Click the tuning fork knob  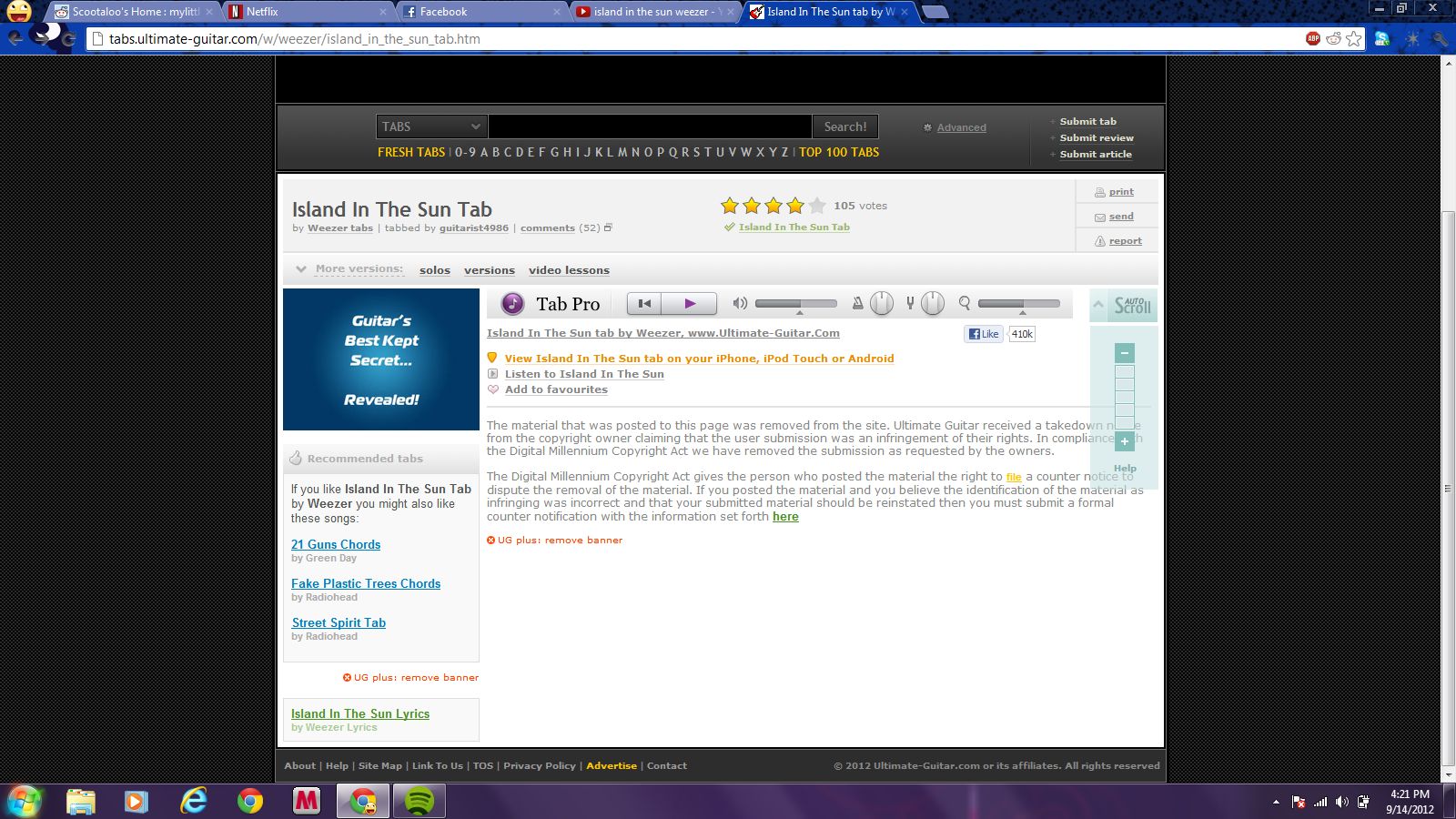click(x=932, y=304)
